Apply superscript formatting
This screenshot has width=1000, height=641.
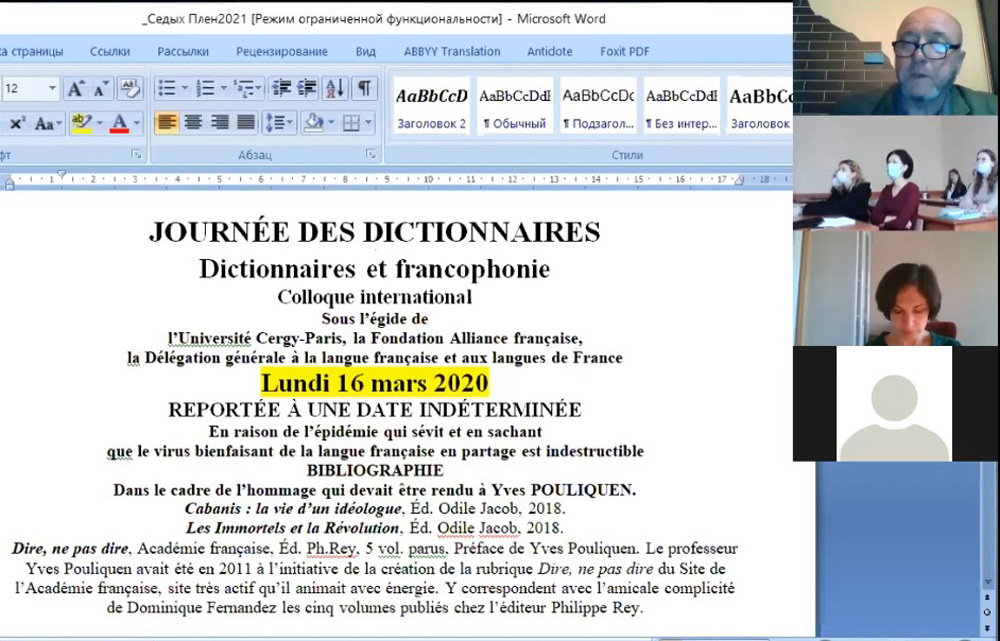point(17,123)
